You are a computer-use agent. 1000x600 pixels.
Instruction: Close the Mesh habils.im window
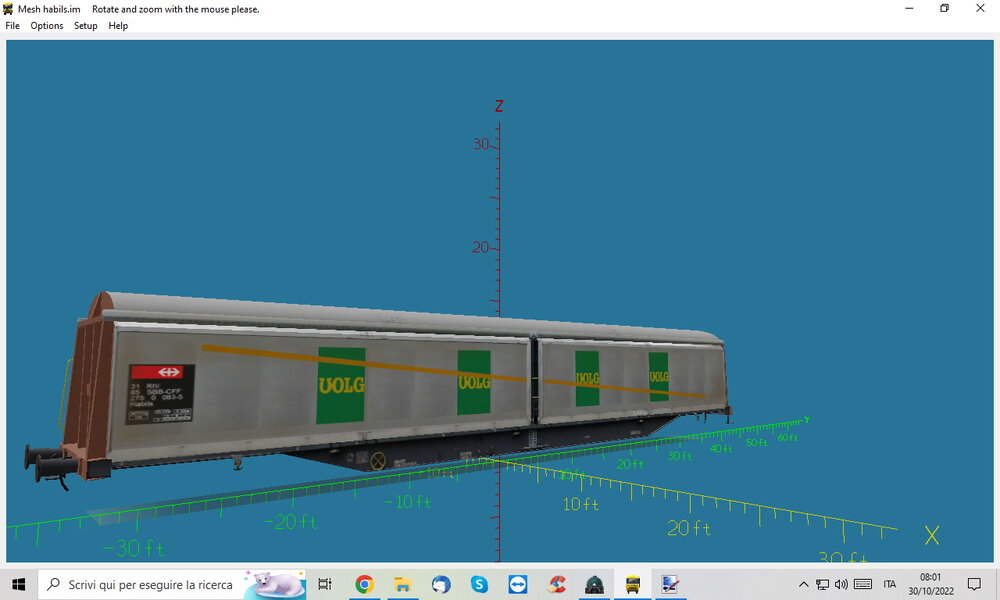(x=980, y=8)
